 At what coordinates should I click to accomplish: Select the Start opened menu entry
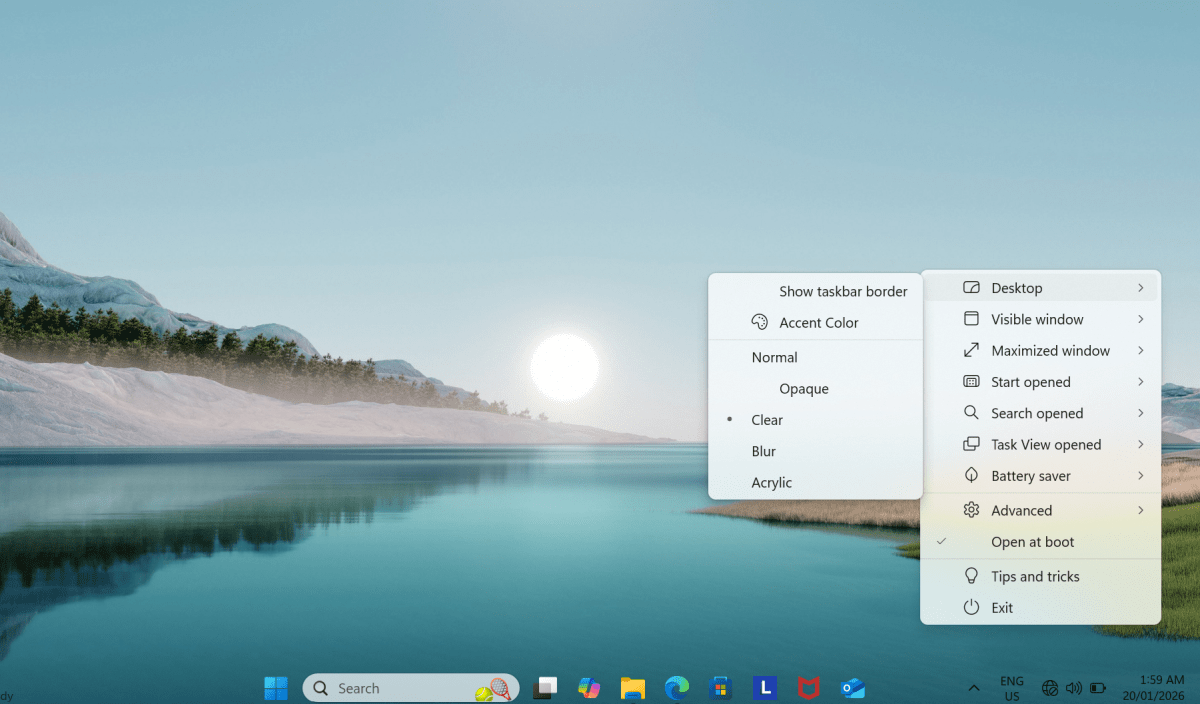(1030, 382)
